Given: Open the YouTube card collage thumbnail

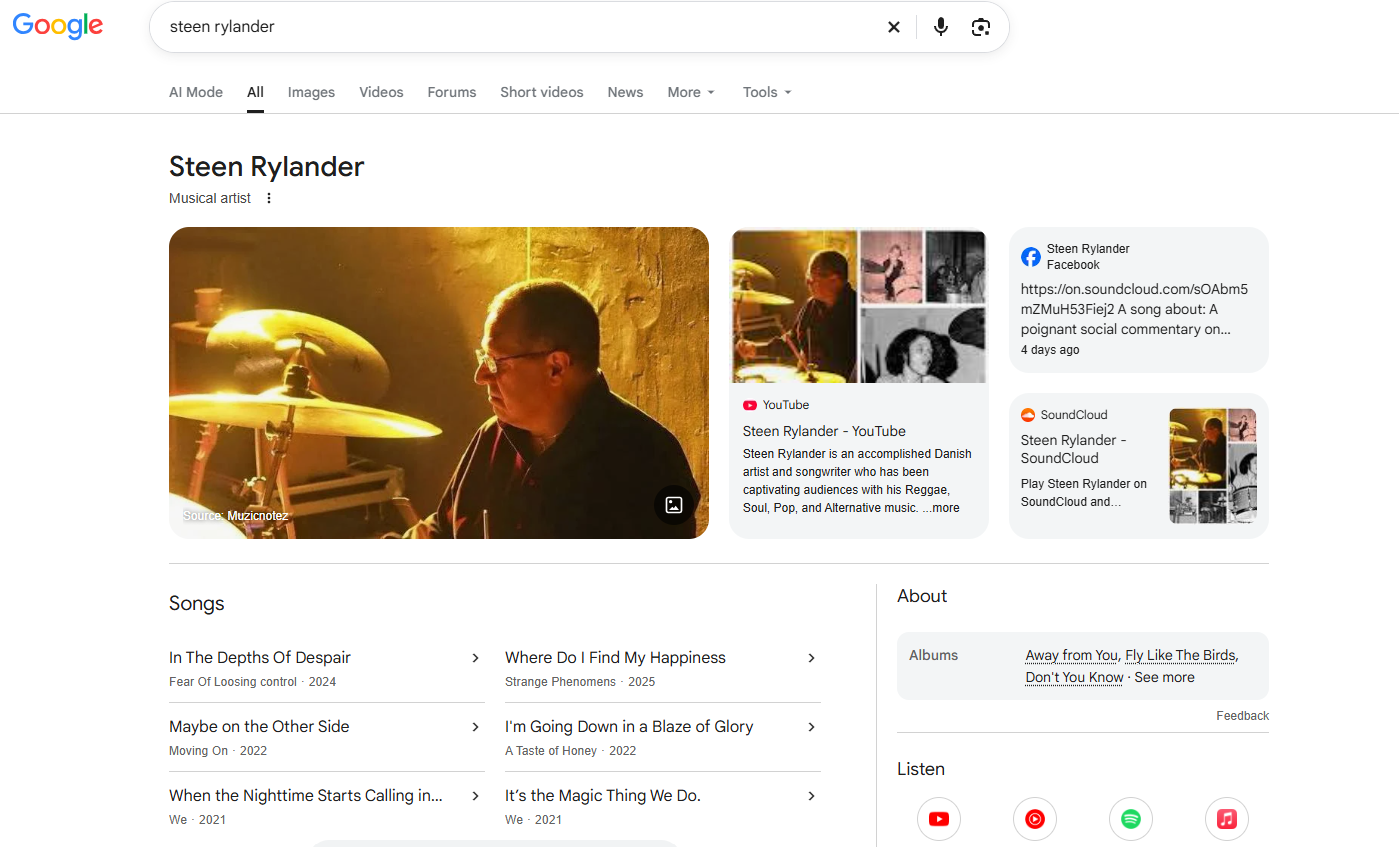Looking at the screenshot, I should (859, 306).
